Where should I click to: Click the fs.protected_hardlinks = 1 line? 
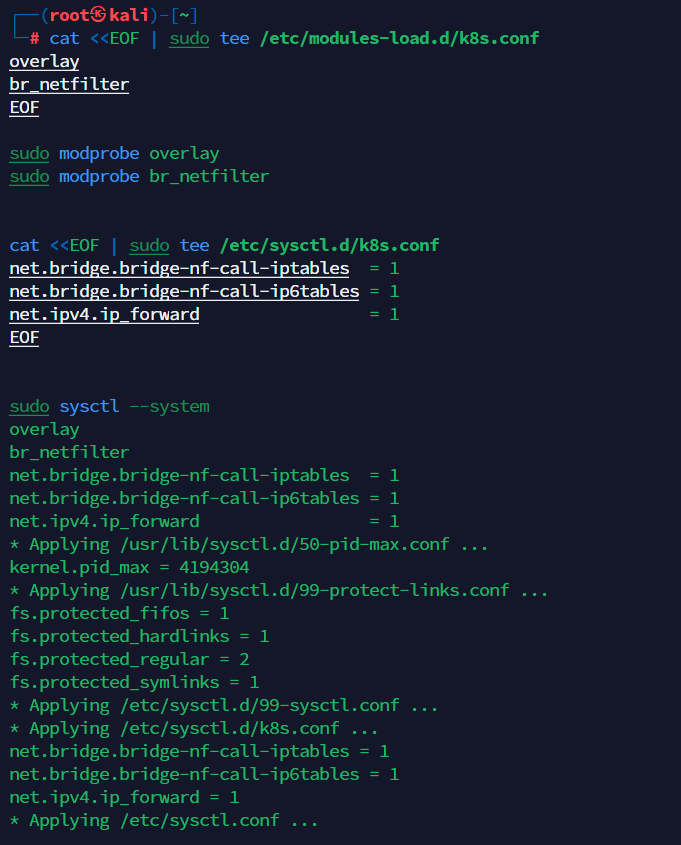pos(139,636)
